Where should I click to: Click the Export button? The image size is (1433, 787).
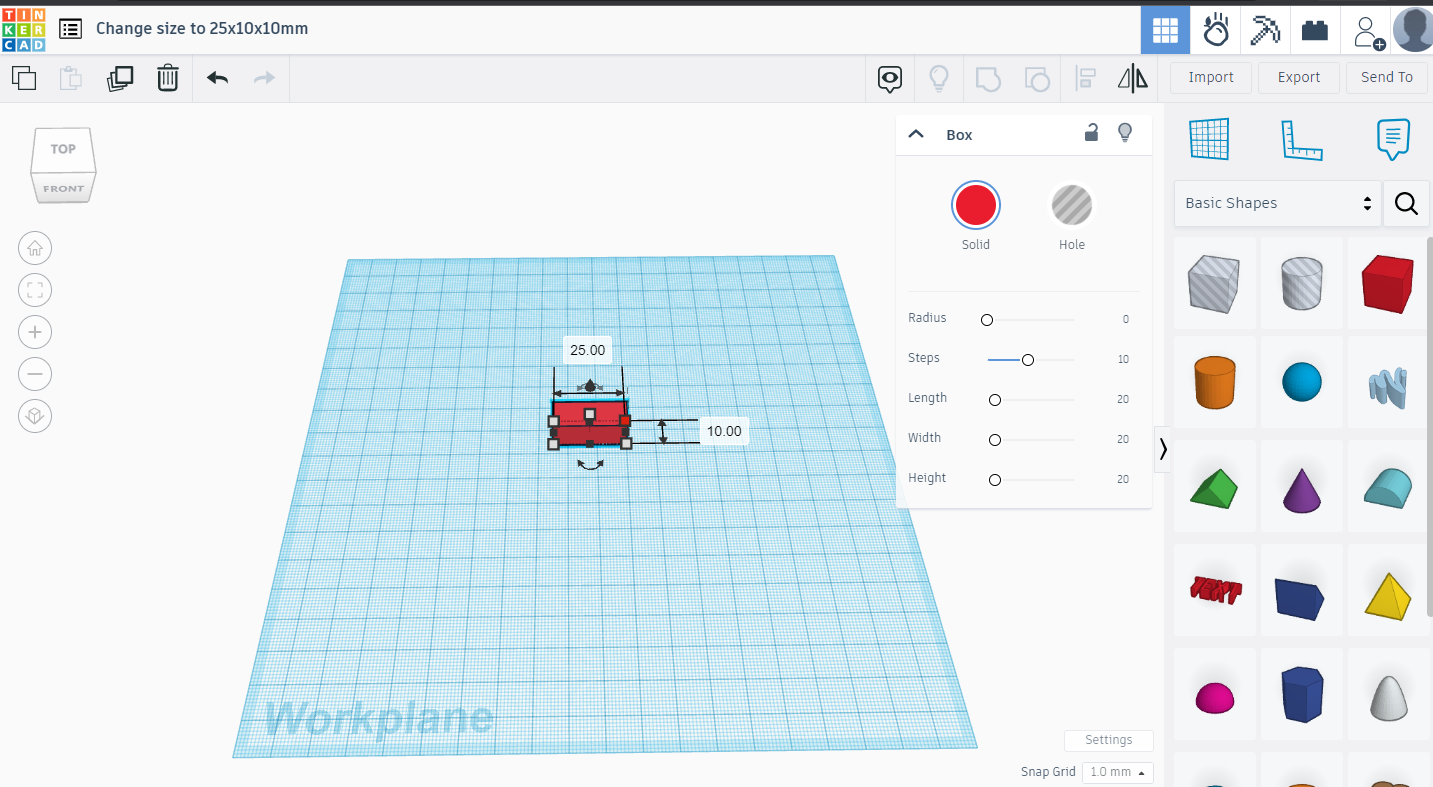1299,77
